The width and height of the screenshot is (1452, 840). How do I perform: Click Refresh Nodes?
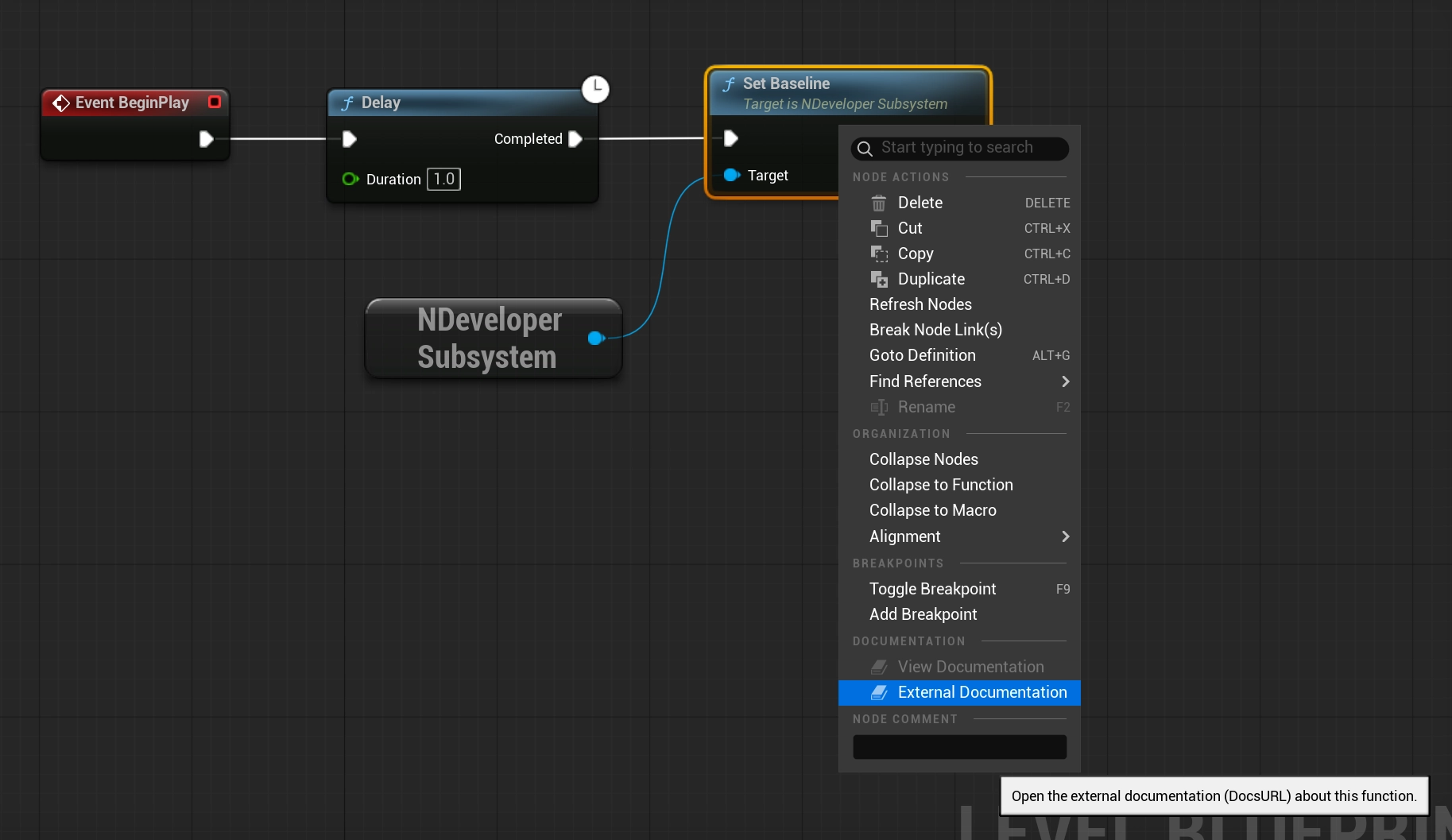(x=920, y=304)
